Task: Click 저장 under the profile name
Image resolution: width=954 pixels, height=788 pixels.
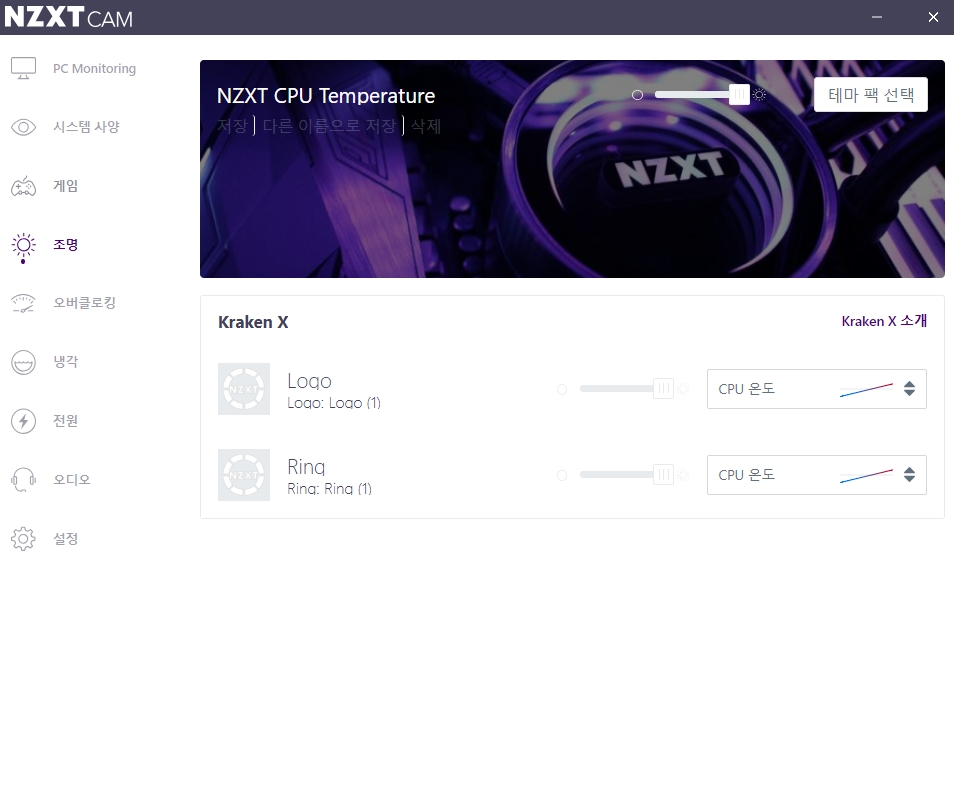Action: 232,126
